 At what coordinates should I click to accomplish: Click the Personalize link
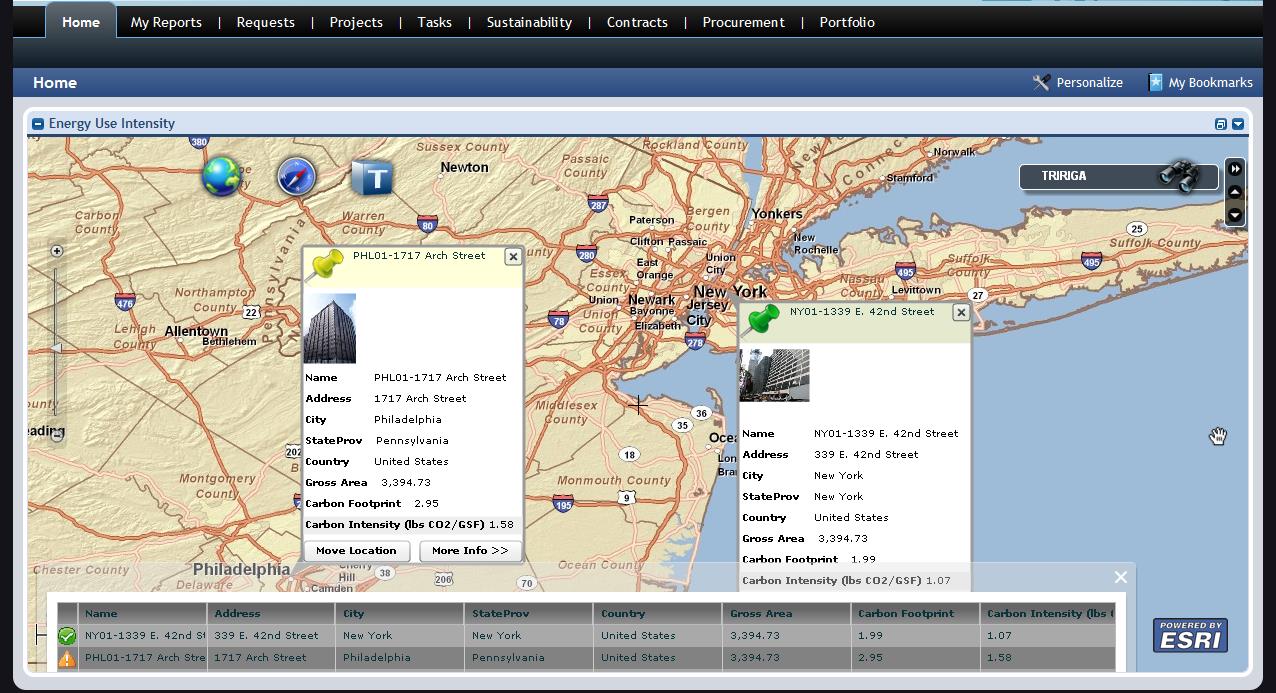pyautogui.click(x=1090, y=83)
